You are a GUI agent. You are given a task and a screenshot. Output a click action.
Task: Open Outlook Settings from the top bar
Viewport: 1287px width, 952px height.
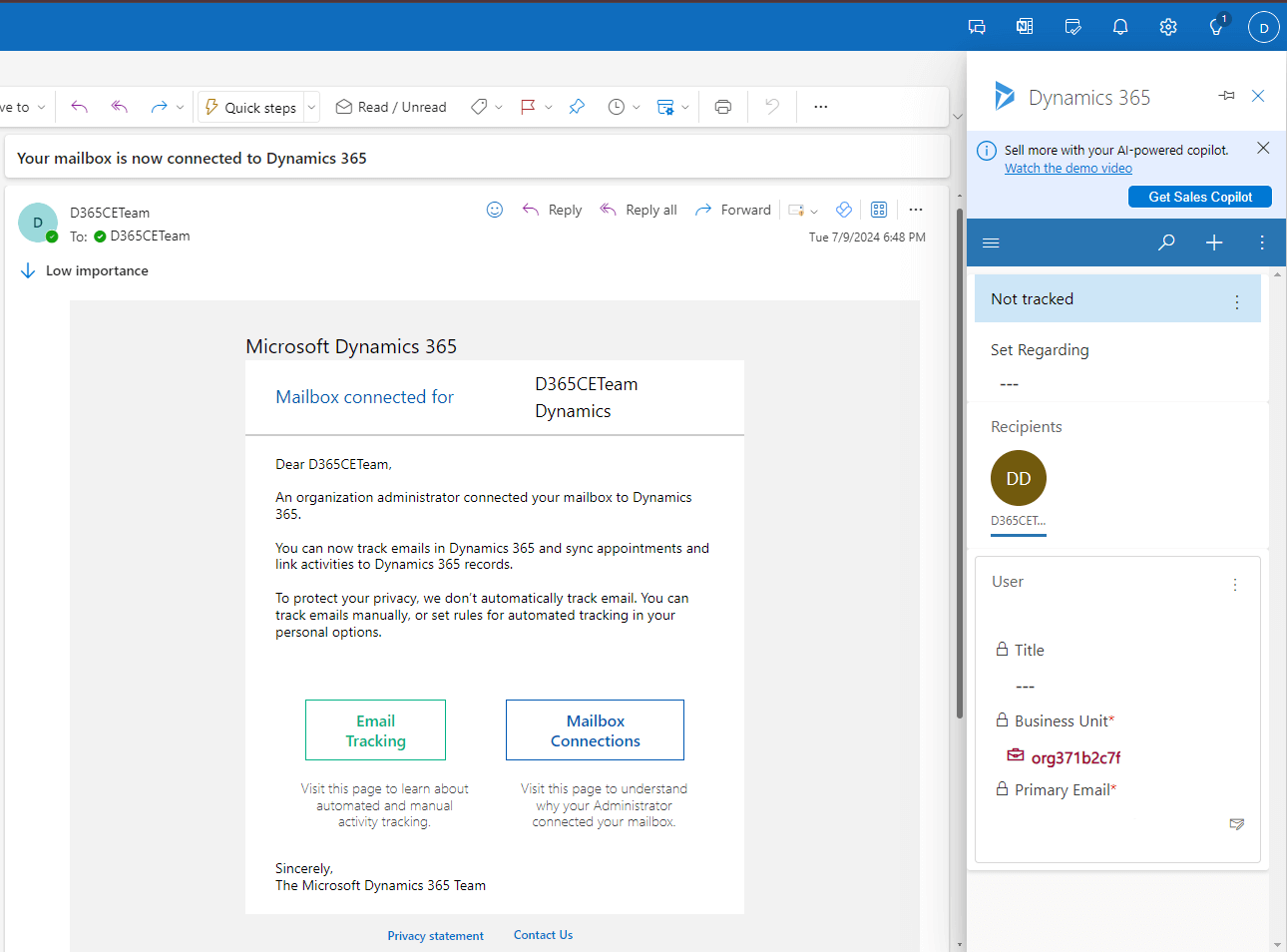pyautogui.click(x=1168, y=26)
